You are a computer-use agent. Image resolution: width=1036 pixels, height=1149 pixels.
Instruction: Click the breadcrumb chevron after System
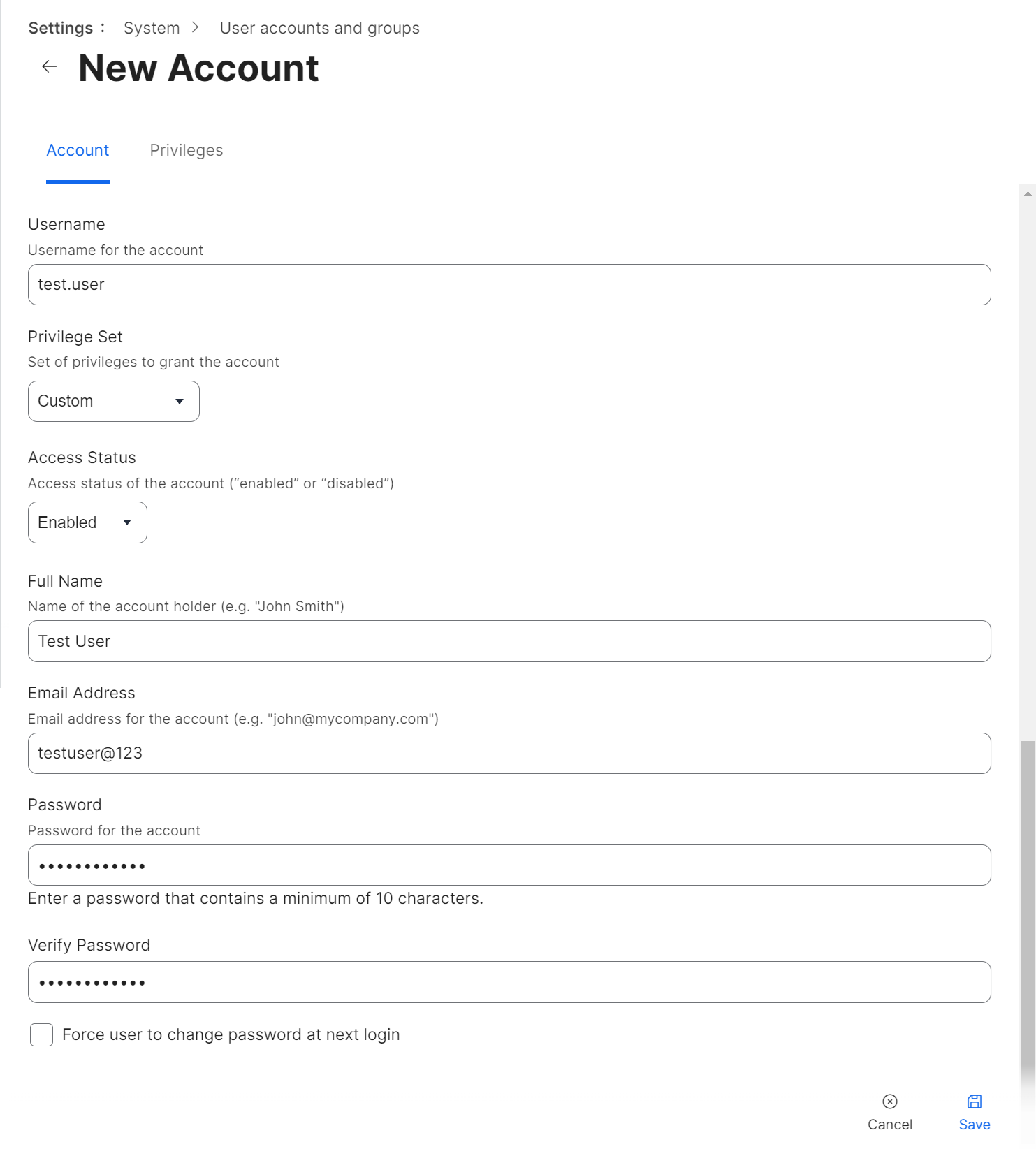tap(196, 27)
